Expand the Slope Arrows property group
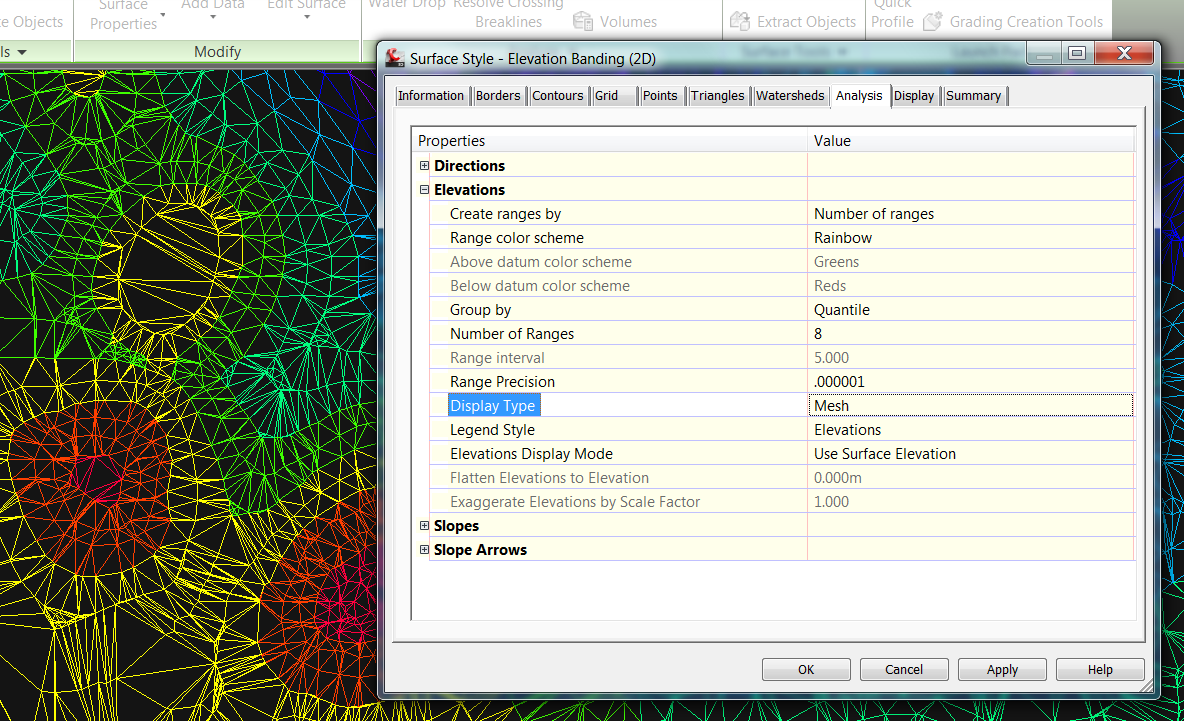This screenshot has height=721, width=1184. 424,549
